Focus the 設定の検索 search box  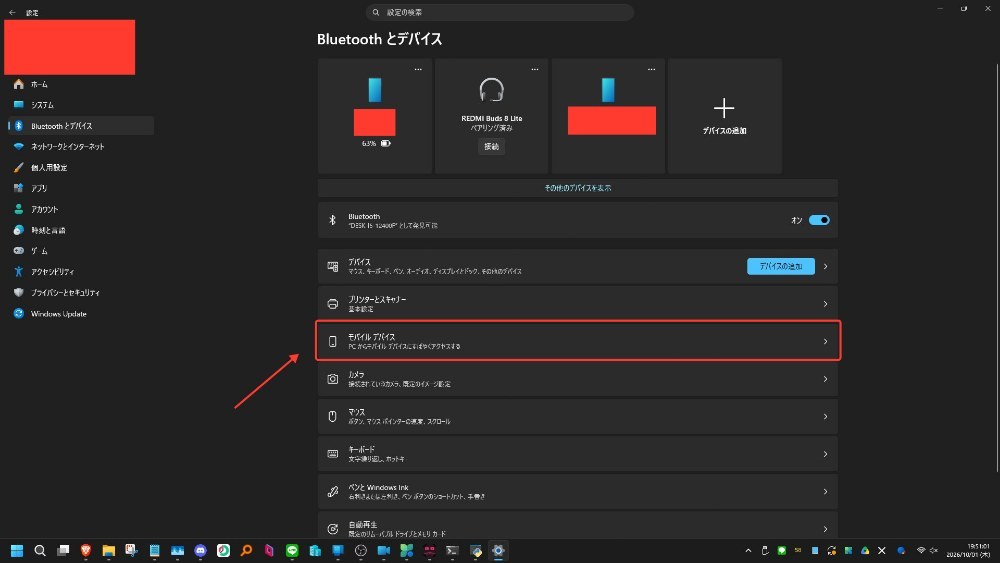point(499,12)
